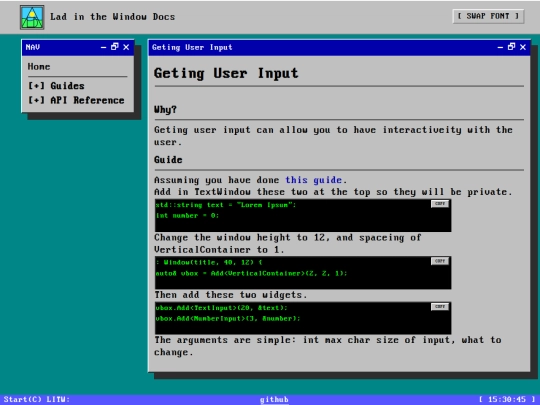The image size is (540, 405).
Task: Close the NAV window
Action: [x=126, y=47]
